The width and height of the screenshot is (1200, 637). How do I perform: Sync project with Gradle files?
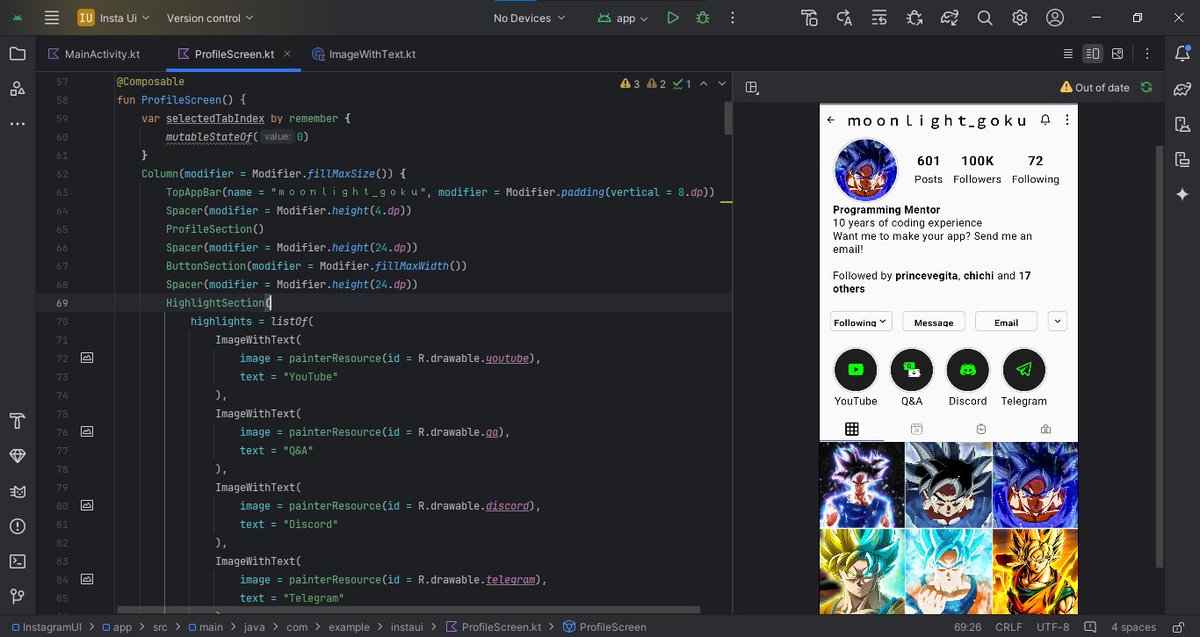950,18
